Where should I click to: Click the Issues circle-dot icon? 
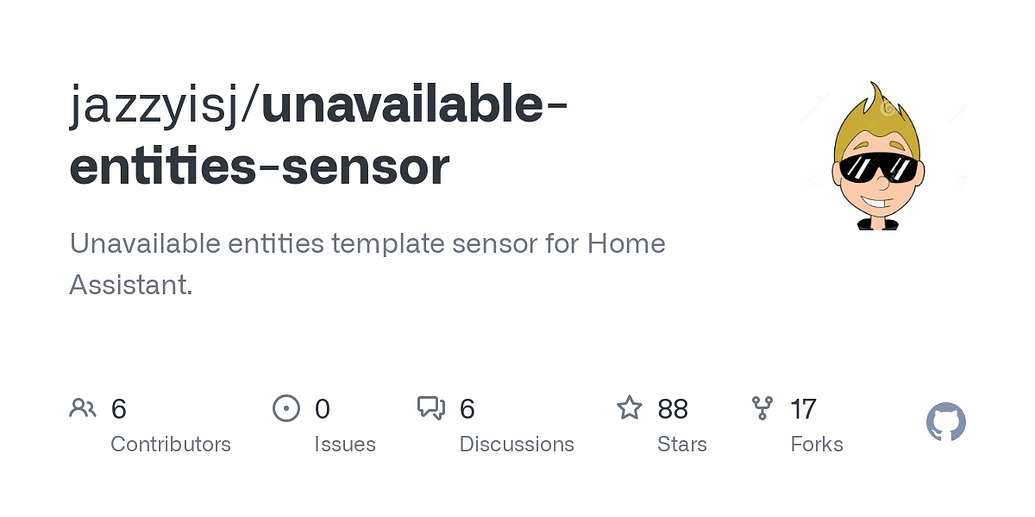286,408
